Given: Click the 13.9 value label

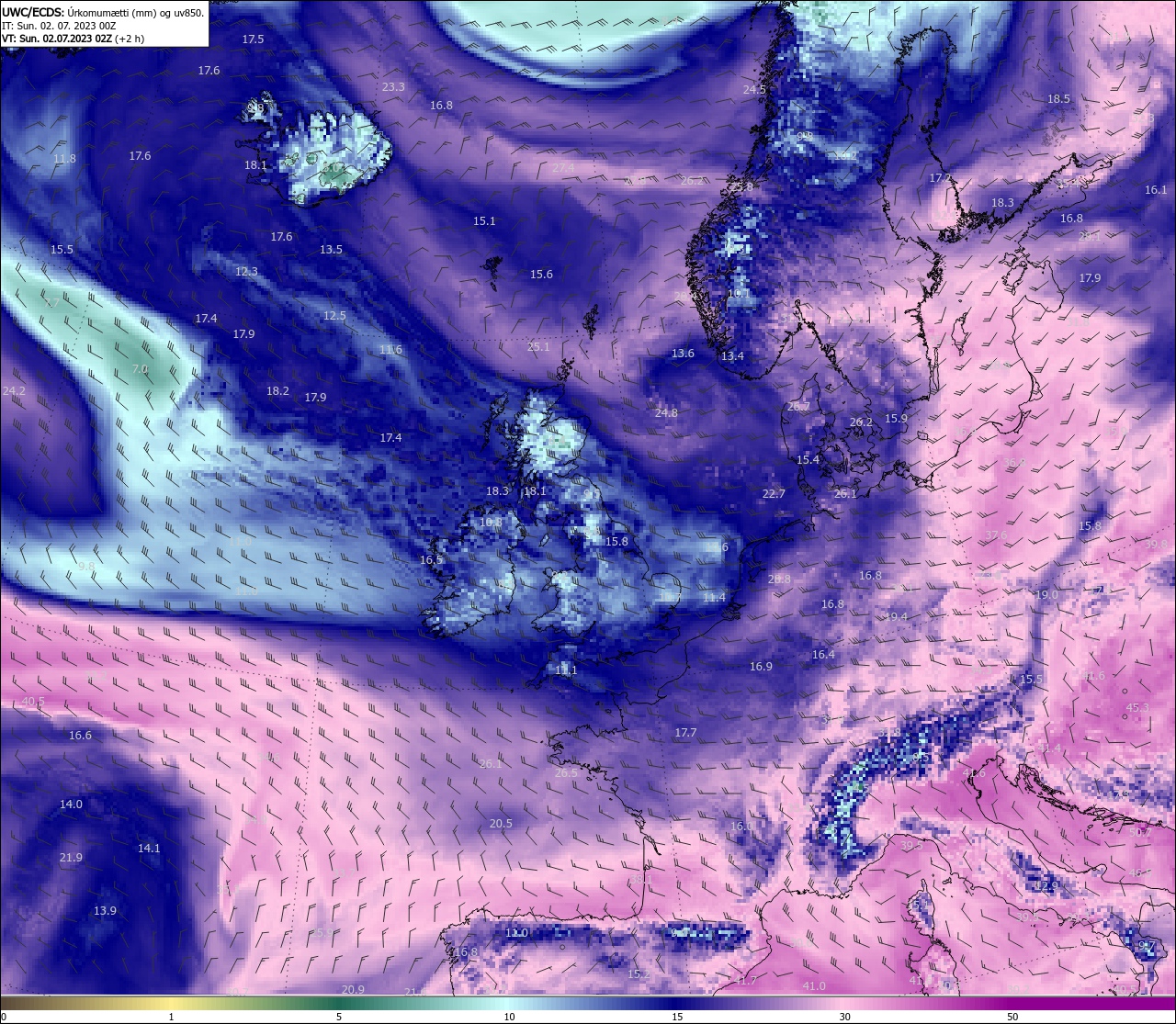Looking at the screenshot, I should (105, 911).
